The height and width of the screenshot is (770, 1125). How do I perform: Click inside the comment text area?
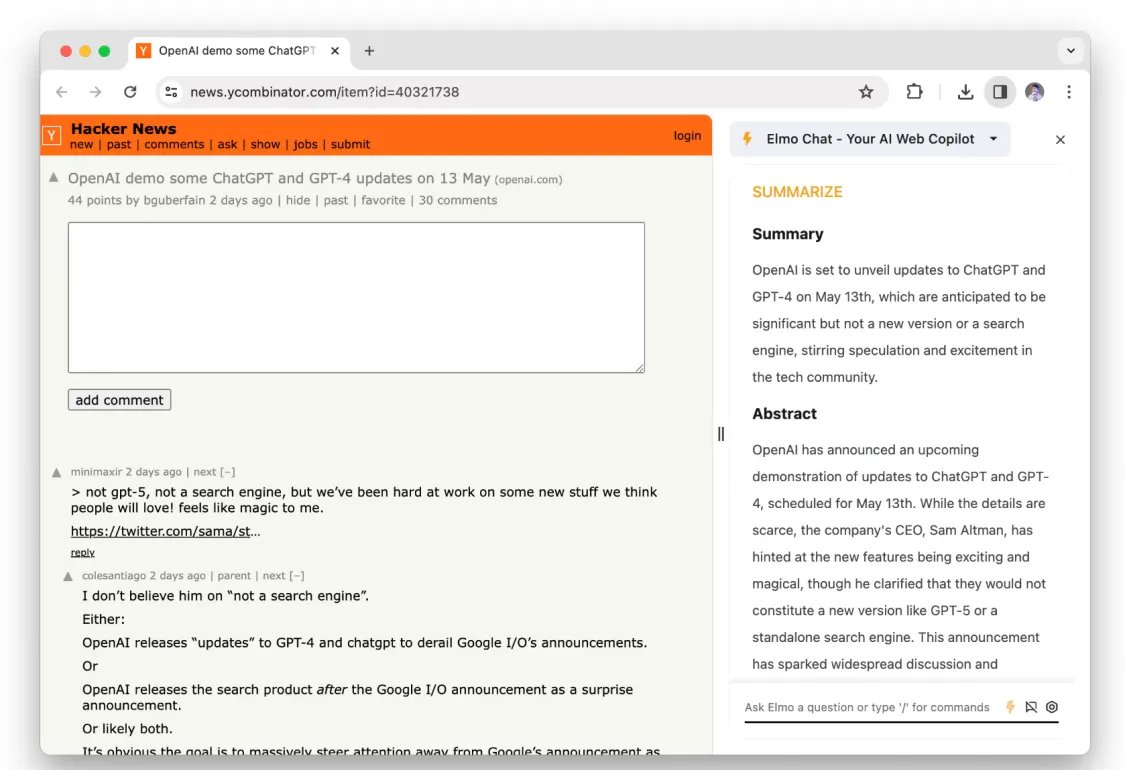pyautogui.click(x=356, y=297)
